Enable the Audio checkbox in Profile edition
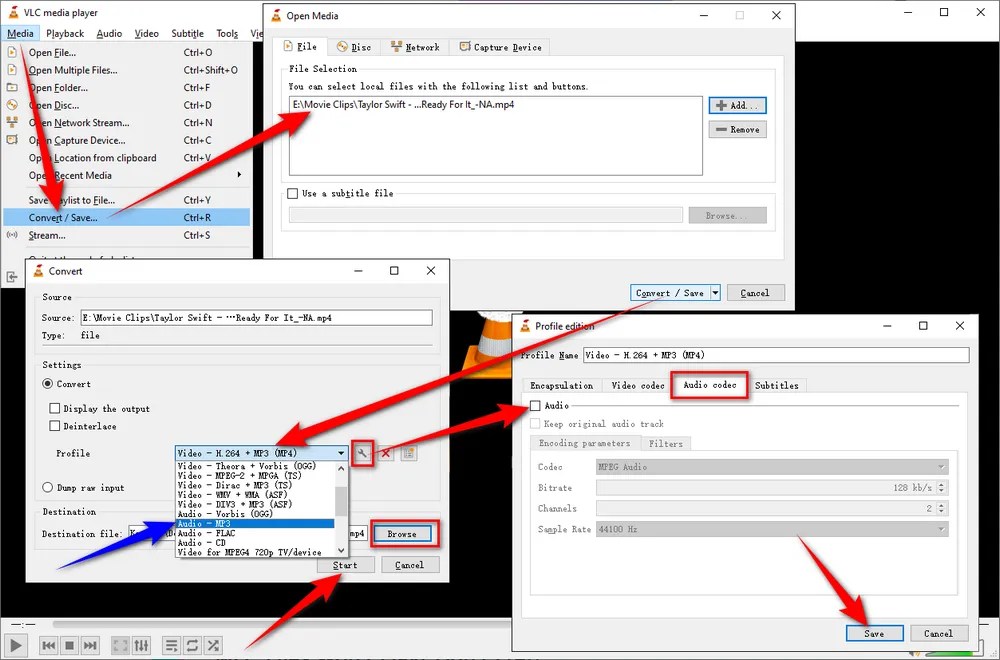1000x660 pixels. [535, 406]
